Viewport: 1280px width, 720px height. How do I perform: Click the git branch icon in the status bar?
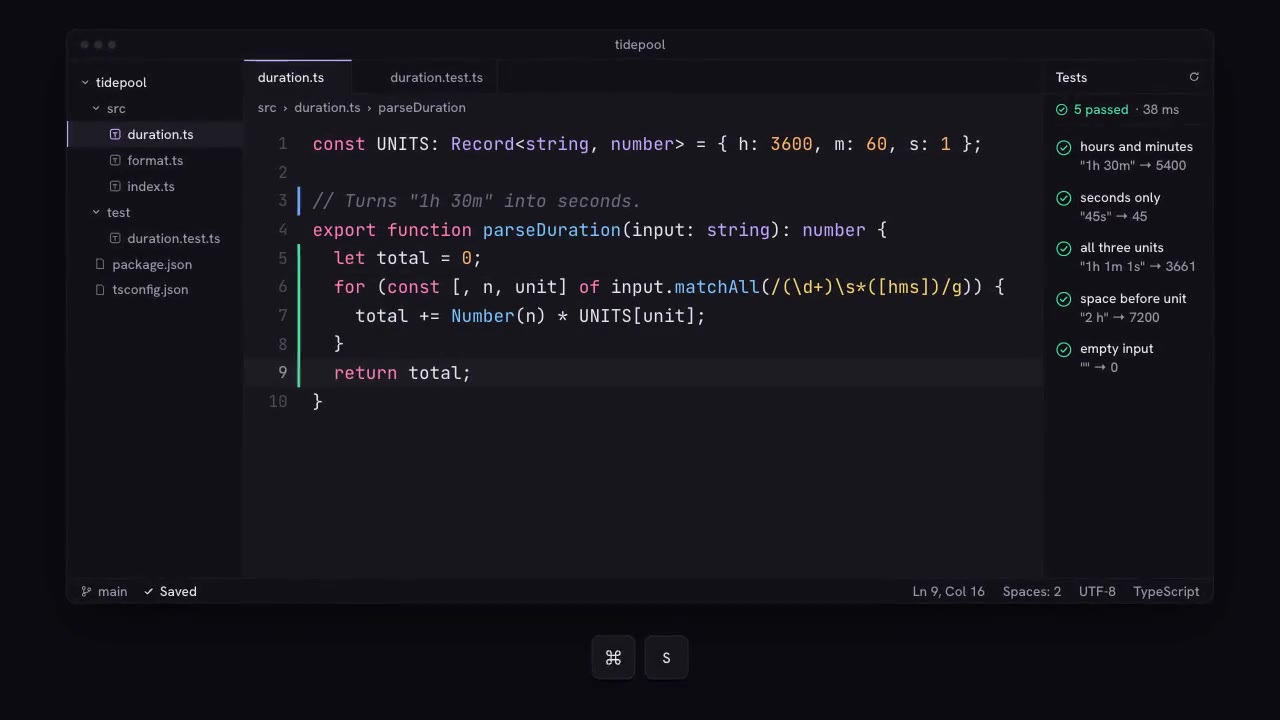tap(86, 591)
